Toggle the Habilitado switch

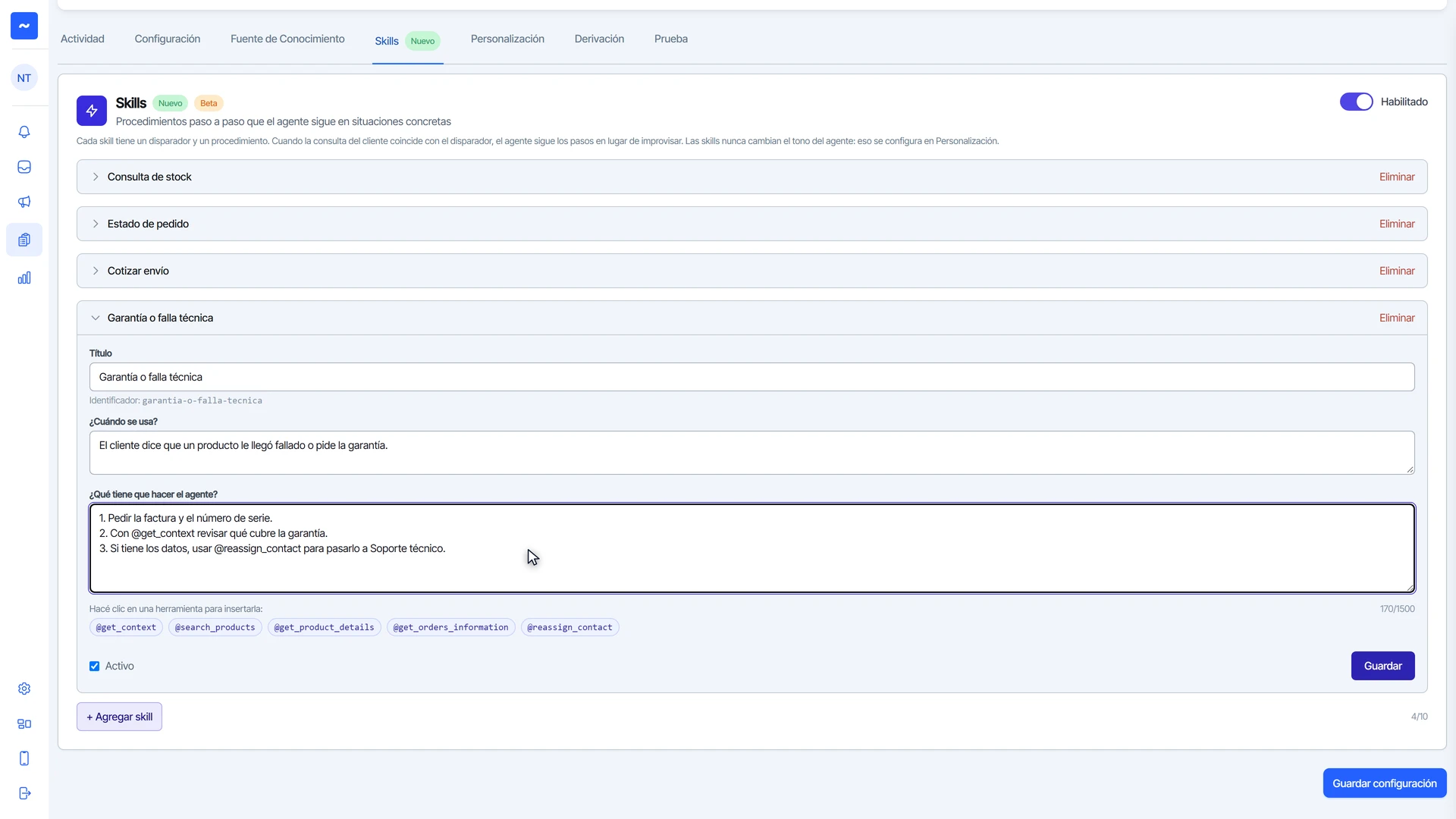(1356, 102)
